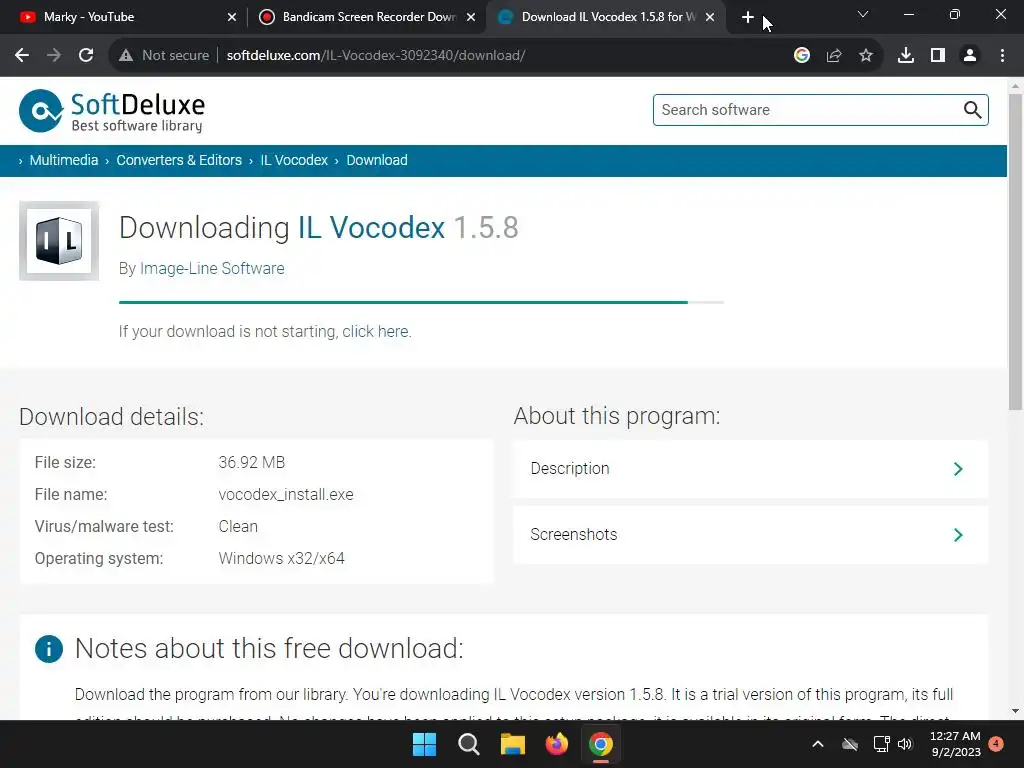Switch to Bandicam Screen Recorder tab
1024x768 pixels.
pos(367,17)
